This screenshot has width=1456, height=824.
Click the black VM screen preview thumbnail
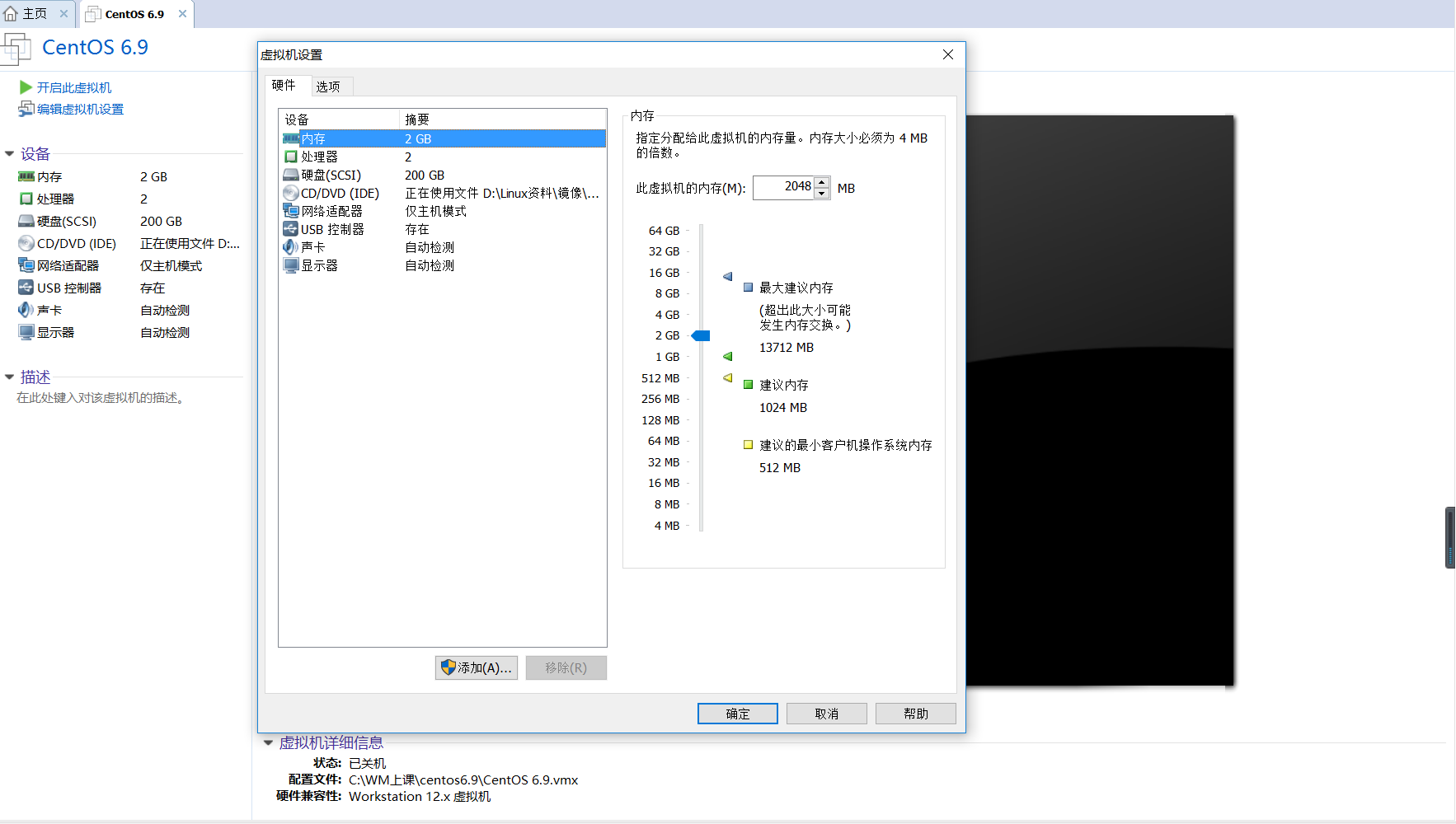coord(1100,400)
